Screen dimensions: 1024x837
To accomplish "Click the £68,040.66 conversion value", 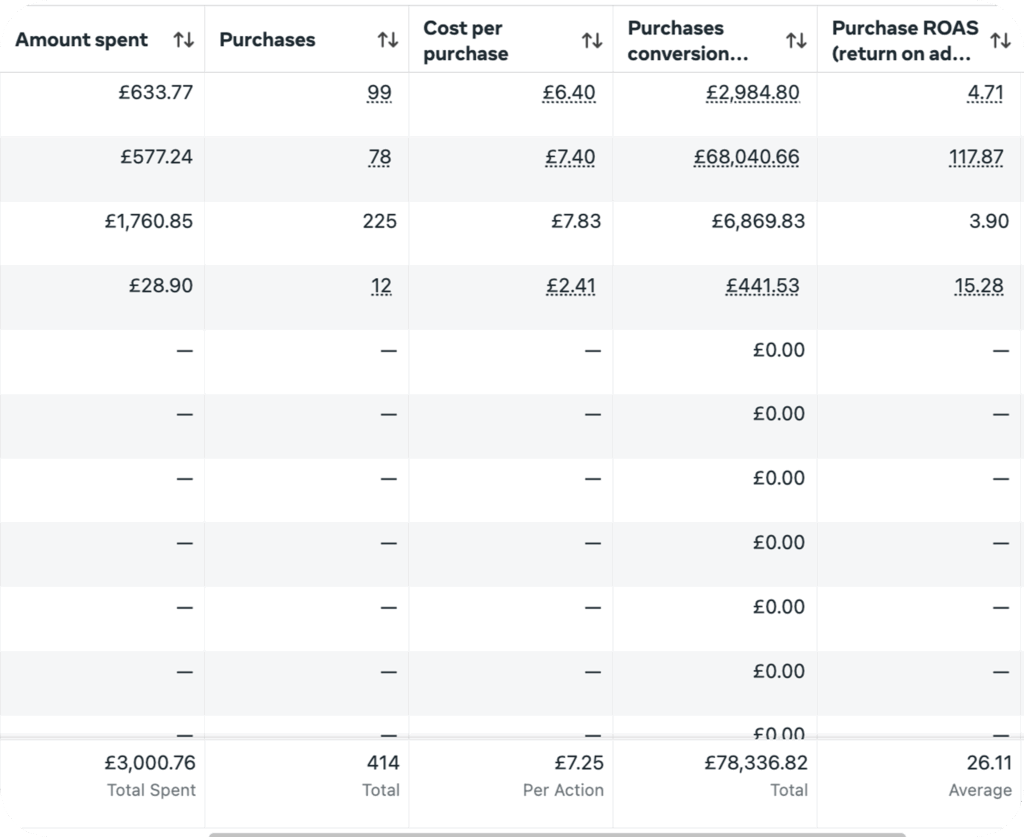I will click(x=746, y=157).
